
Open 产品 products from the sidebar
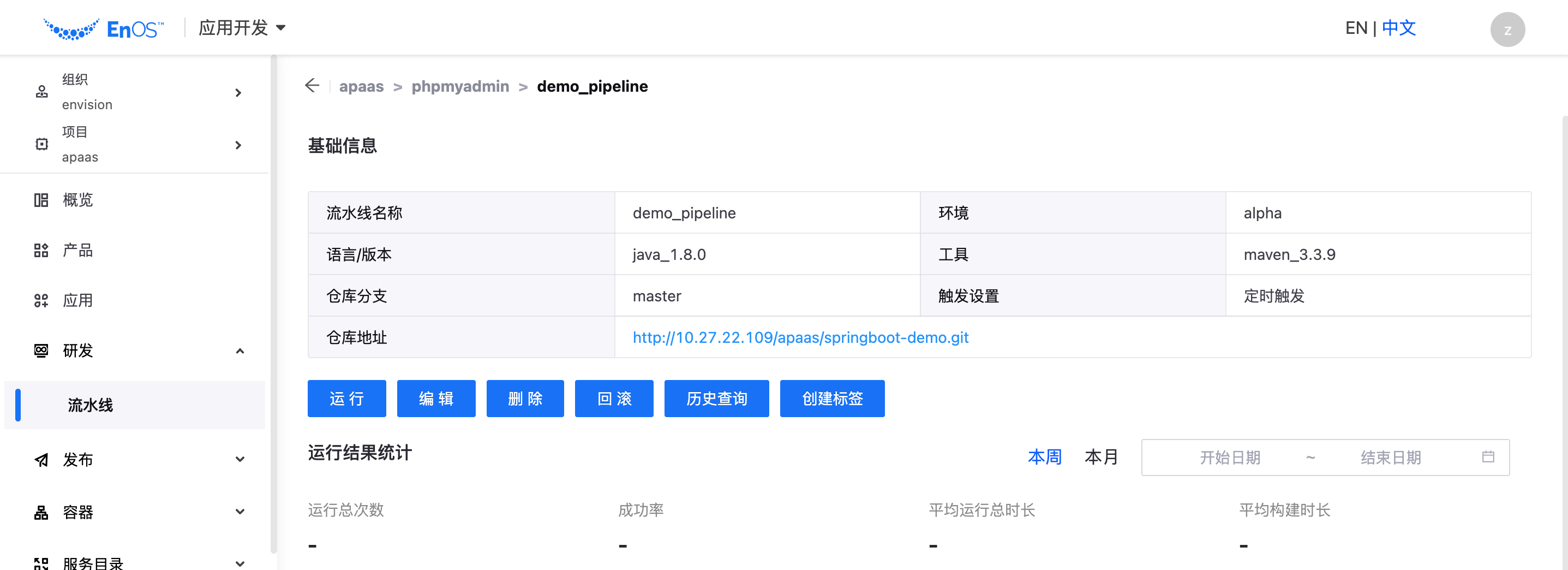pyautogui.click(x=78, y=250)
